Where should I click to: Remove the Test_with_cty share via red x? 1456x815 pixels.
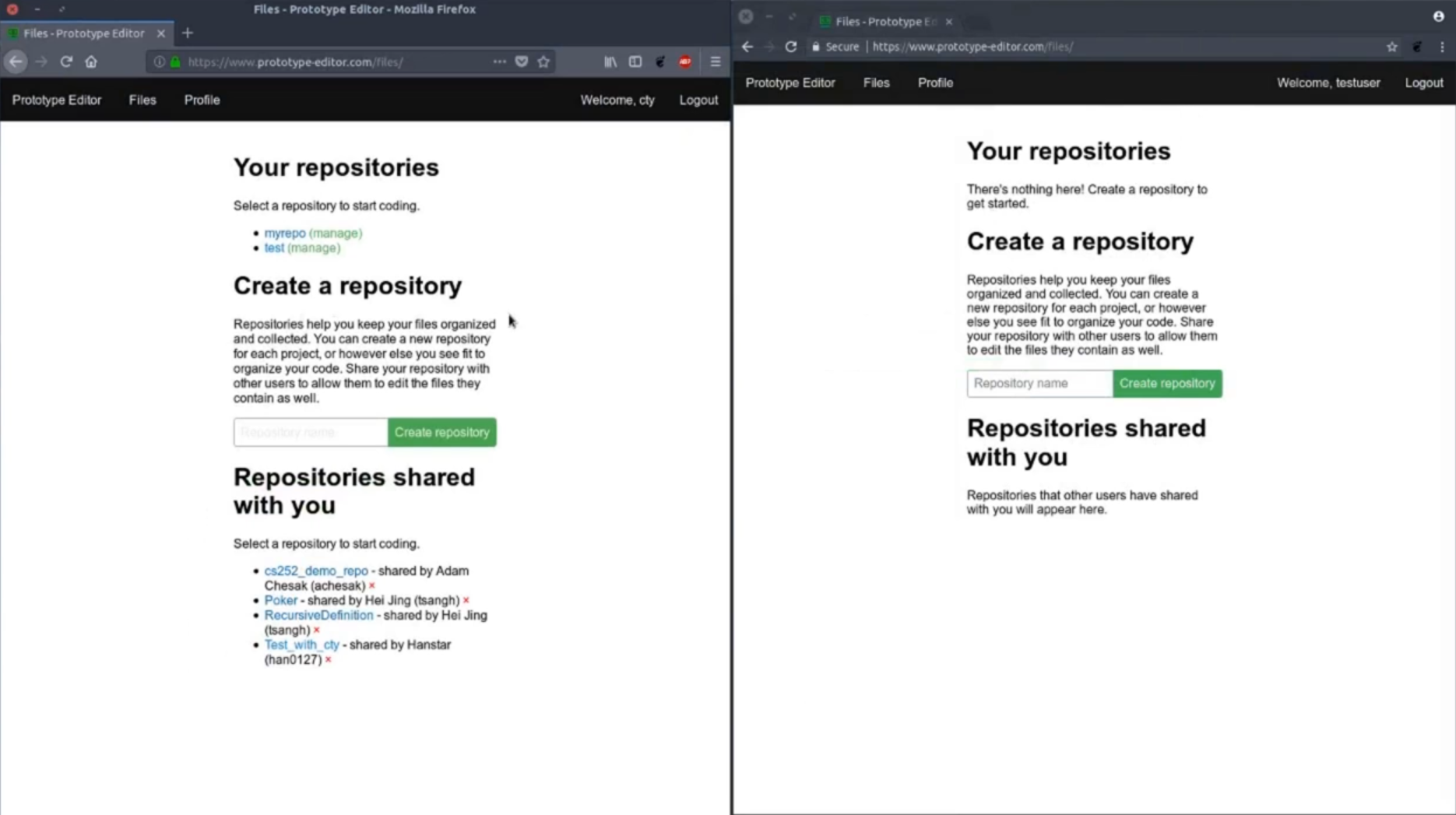(x=329, y=660)
